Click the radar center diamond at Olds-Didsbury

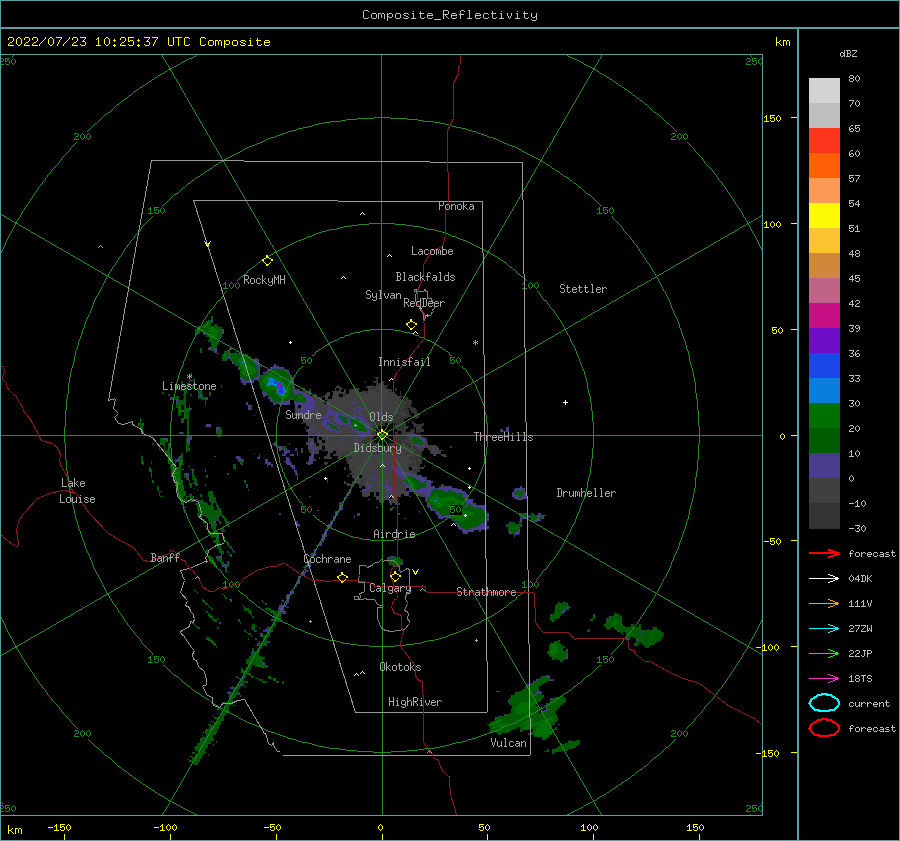click(x=382, y=435)
